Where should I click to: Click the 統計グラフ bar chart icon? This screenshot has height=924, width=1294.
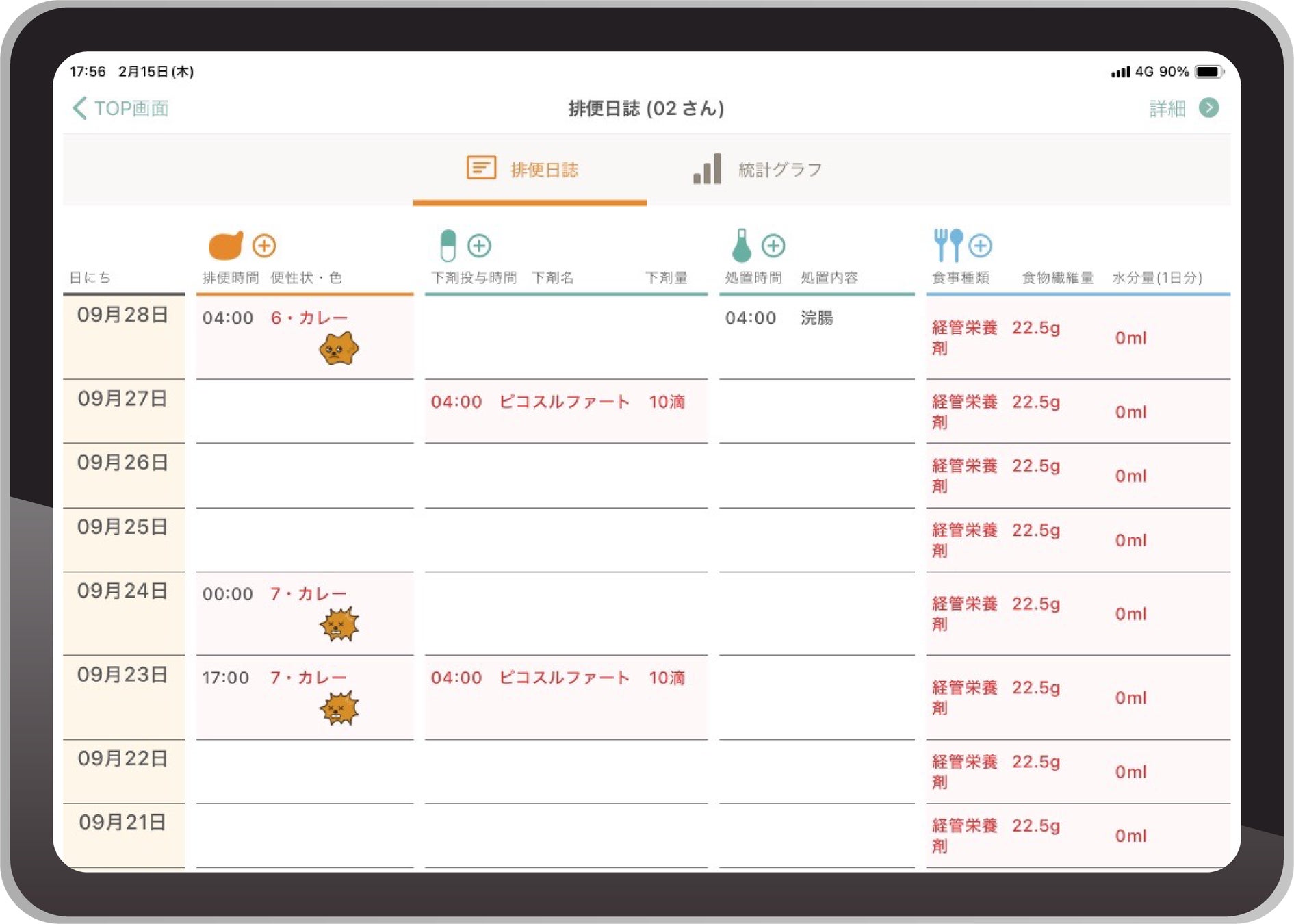[x=707, y=168]
